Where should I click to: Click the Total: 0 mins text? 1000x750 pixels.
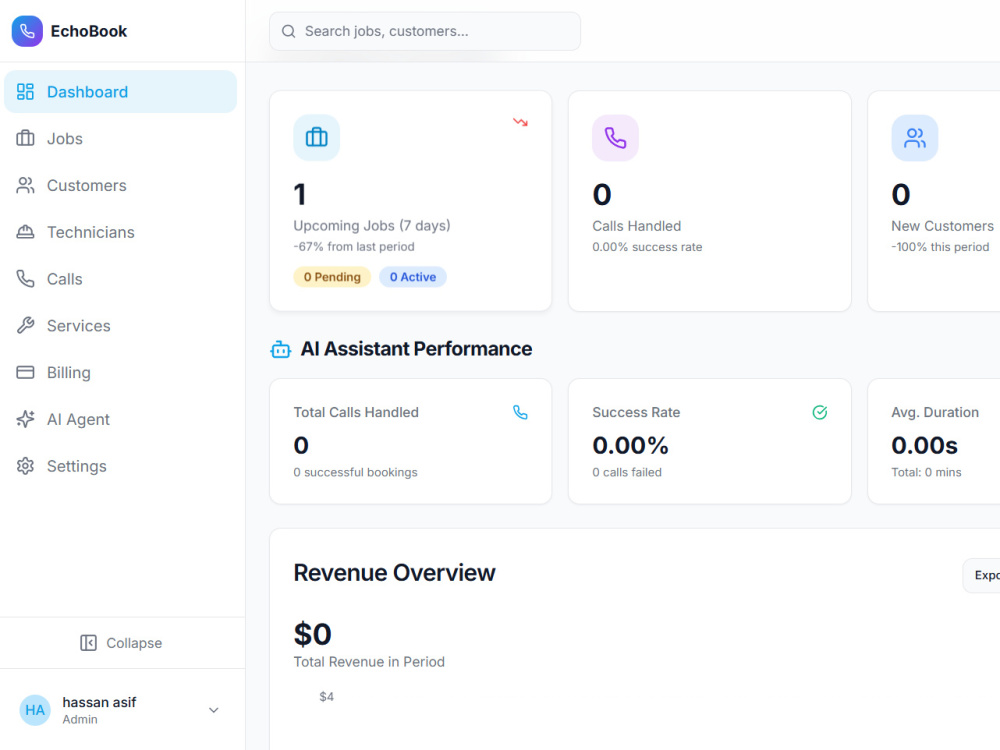(x=926, y=473)
